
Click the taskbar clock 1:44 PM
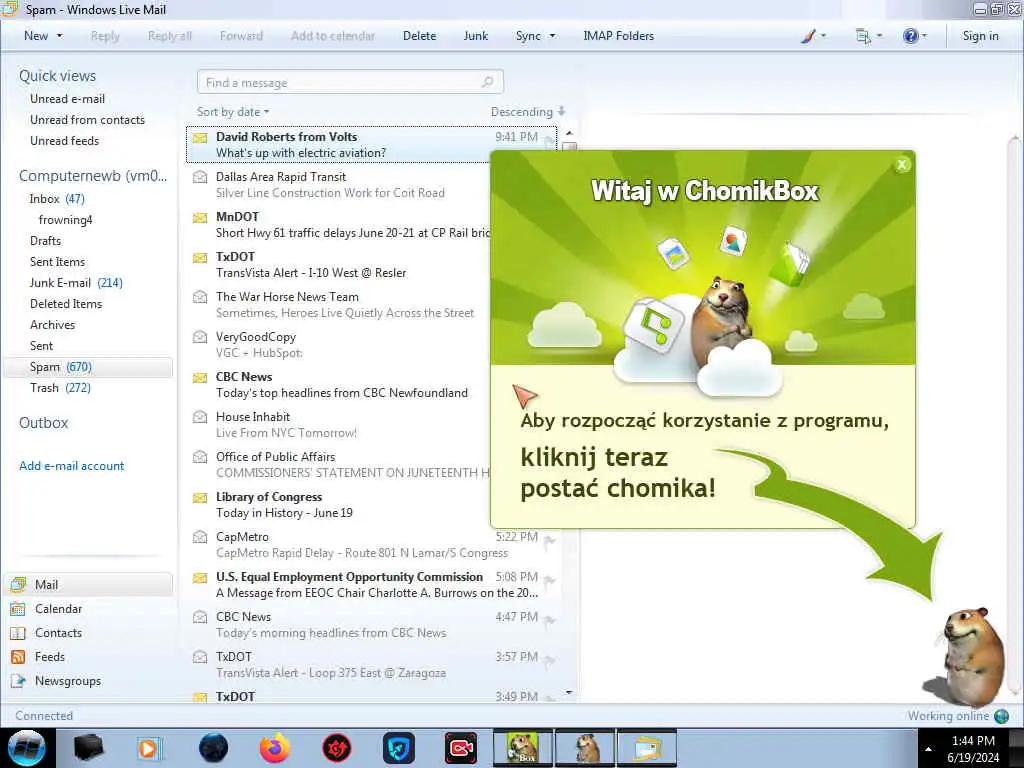[973, 741]
